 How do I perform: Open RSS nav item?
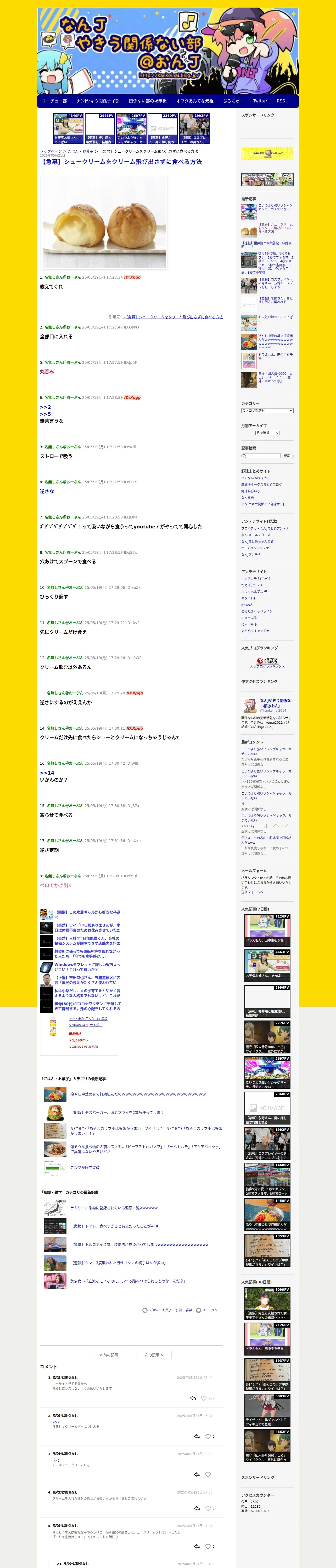point(281,101)
